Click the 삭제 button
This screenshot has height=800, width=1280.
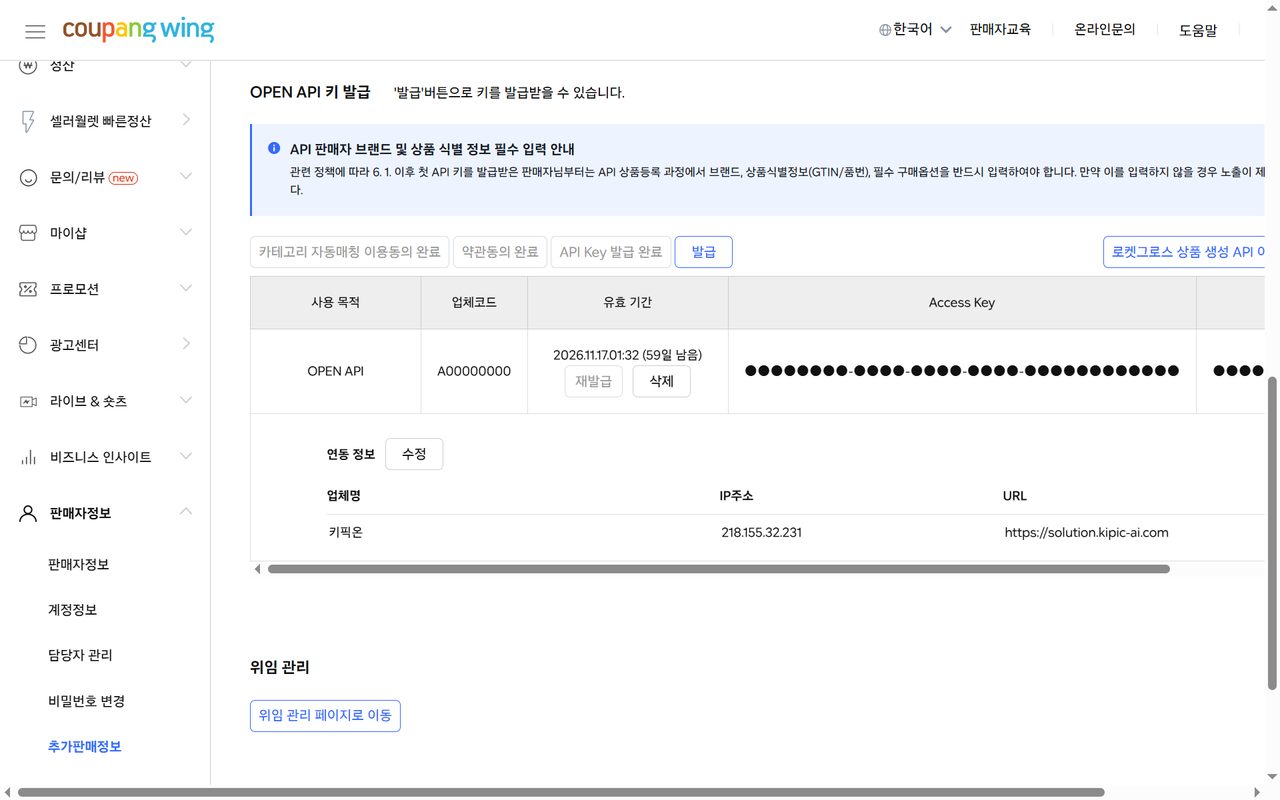tap(662, 381)
